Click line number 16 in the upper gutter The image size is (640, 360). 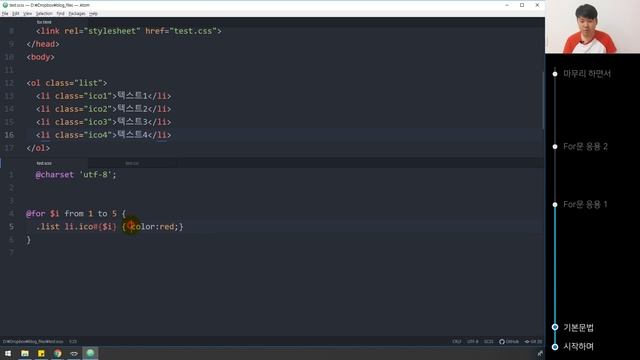[9, 135]
